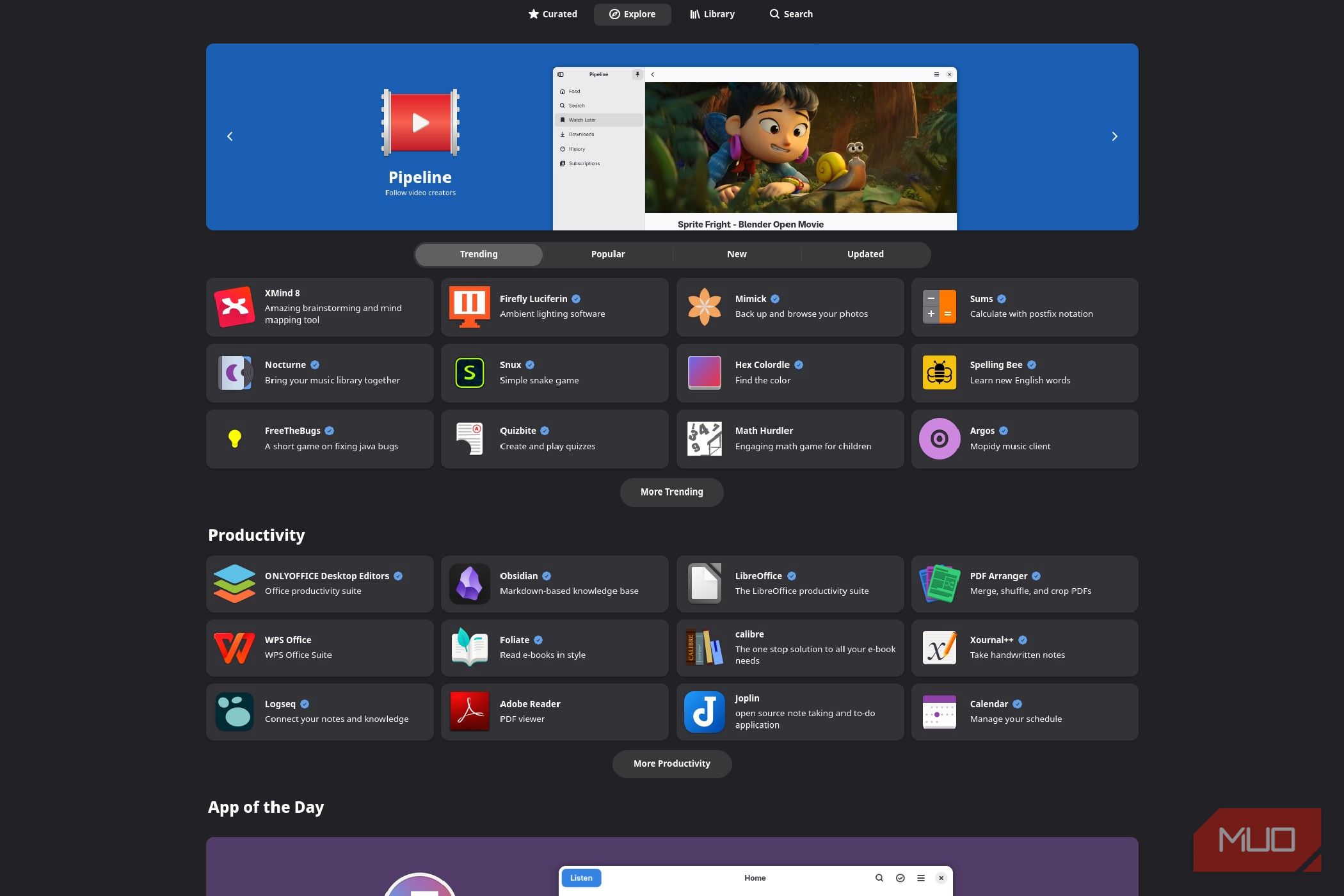This screenshot has height=896, width=1344.
Task: Click the Firefly Luciferin monitor icon
Action: (x=469, y=307)
